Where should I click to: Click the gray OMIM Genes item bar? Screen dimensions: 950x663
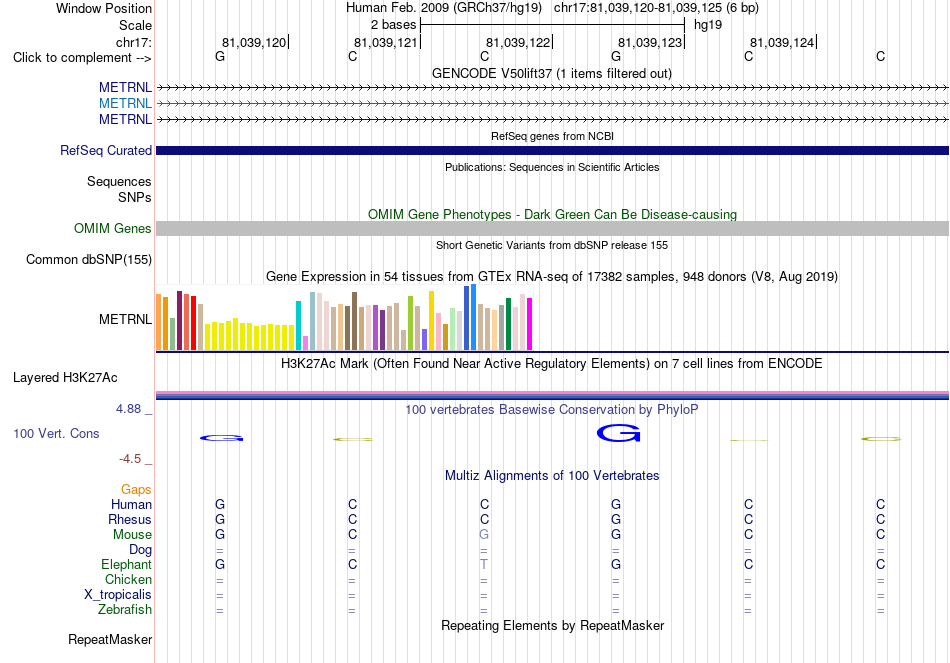point(553,228)
